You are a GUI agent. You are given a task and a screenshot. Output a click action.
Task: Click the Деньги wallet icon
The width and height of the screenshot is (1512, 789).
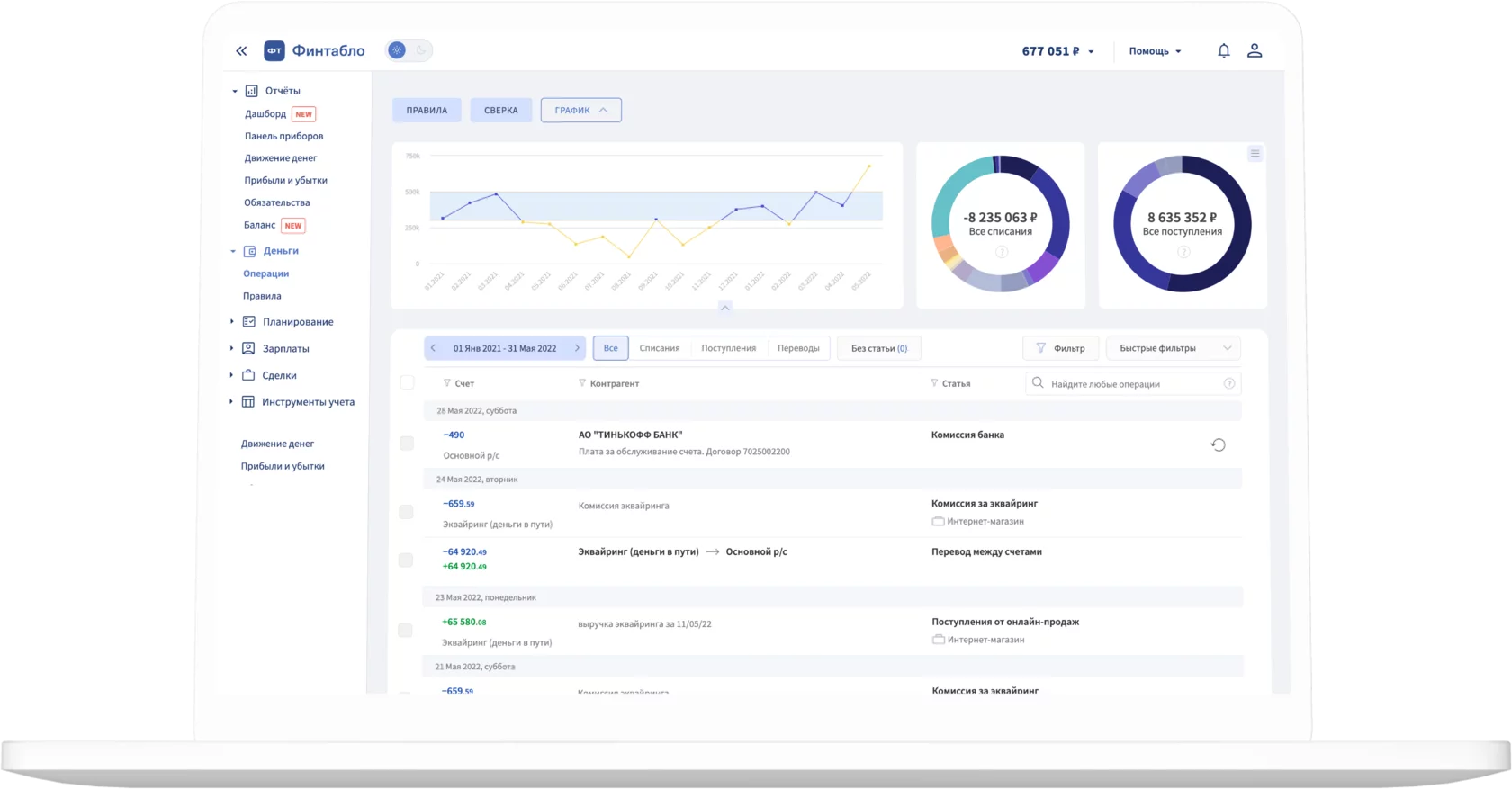tap(249, 251)
